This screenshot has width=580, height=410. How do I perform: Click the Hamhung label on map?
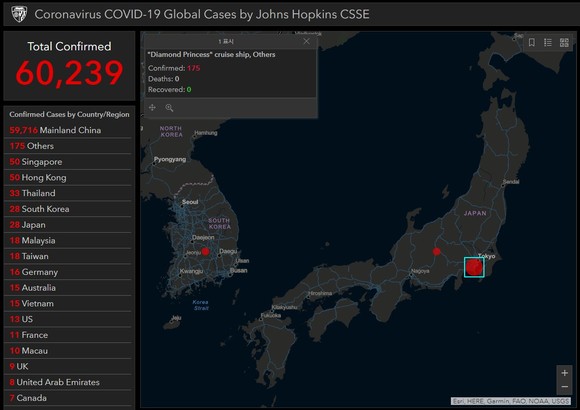(206, 132)
